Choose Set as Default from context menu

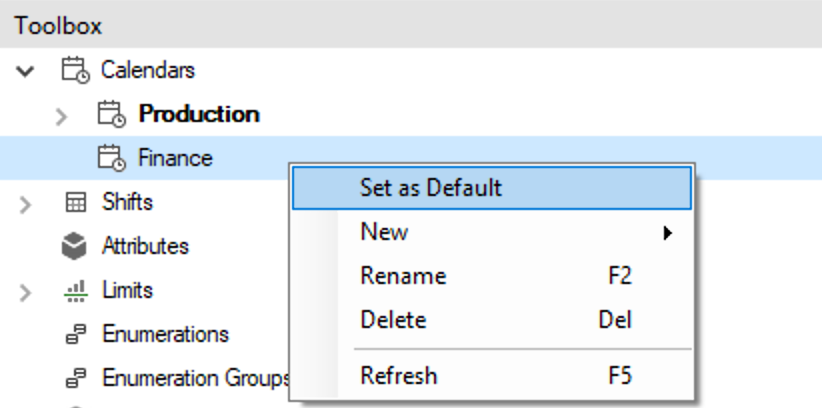[x=492, y=188]
